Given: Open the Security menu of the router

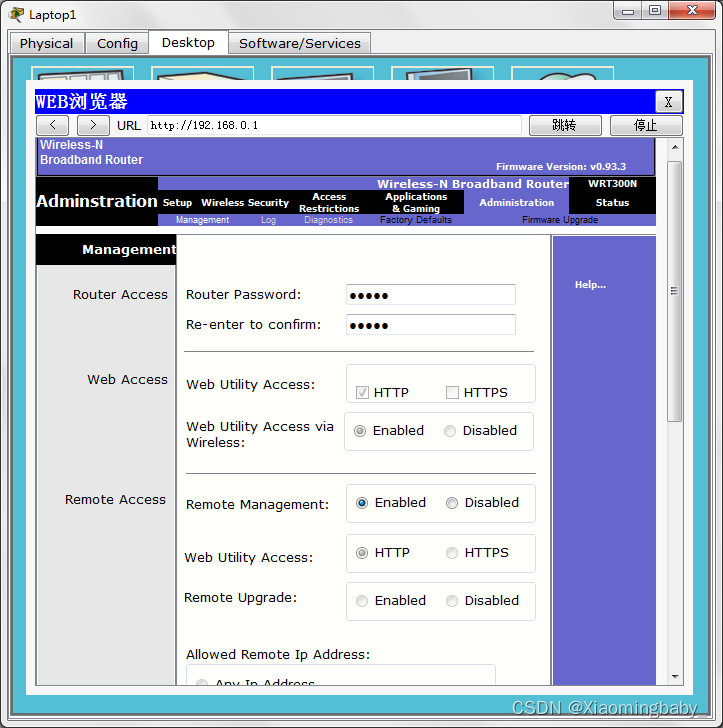Looking at the screenshot, I should coord(268,202).
